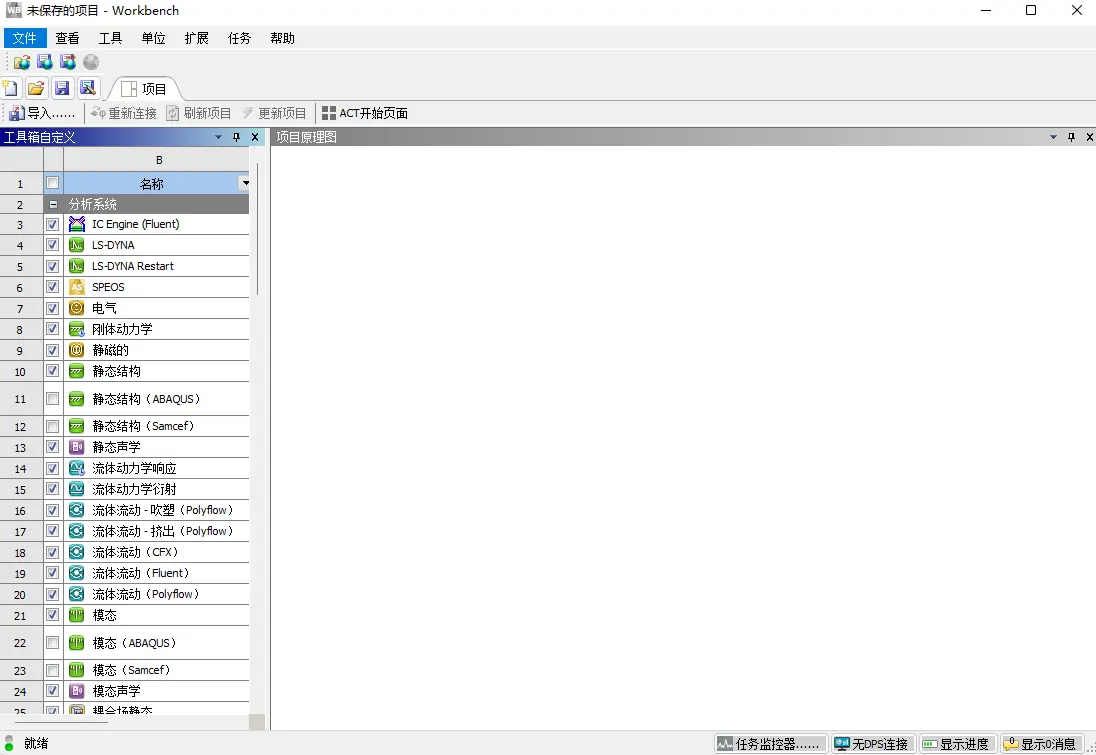Pin the 项目原理图 panel

(x=1072, y=137)
